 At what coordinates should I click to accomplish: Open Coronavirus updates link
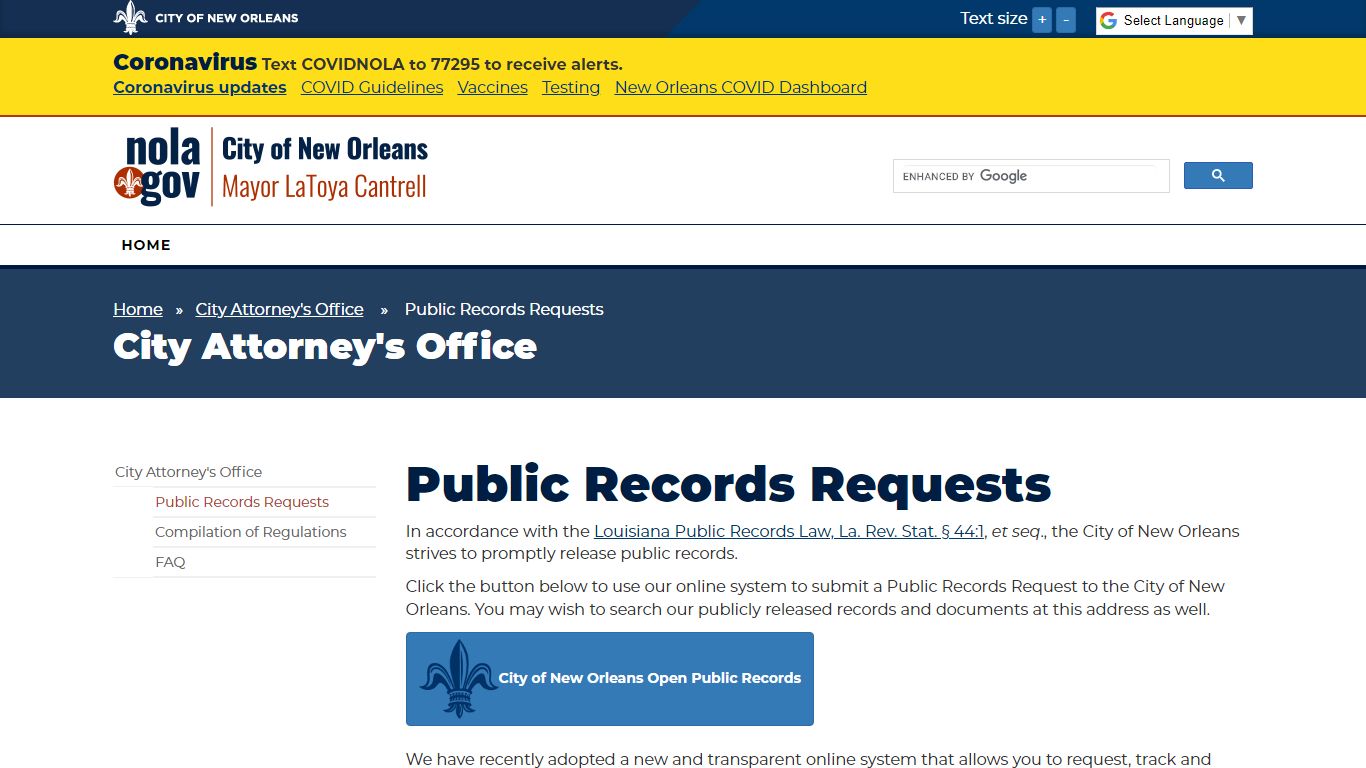tap(200, 87)
